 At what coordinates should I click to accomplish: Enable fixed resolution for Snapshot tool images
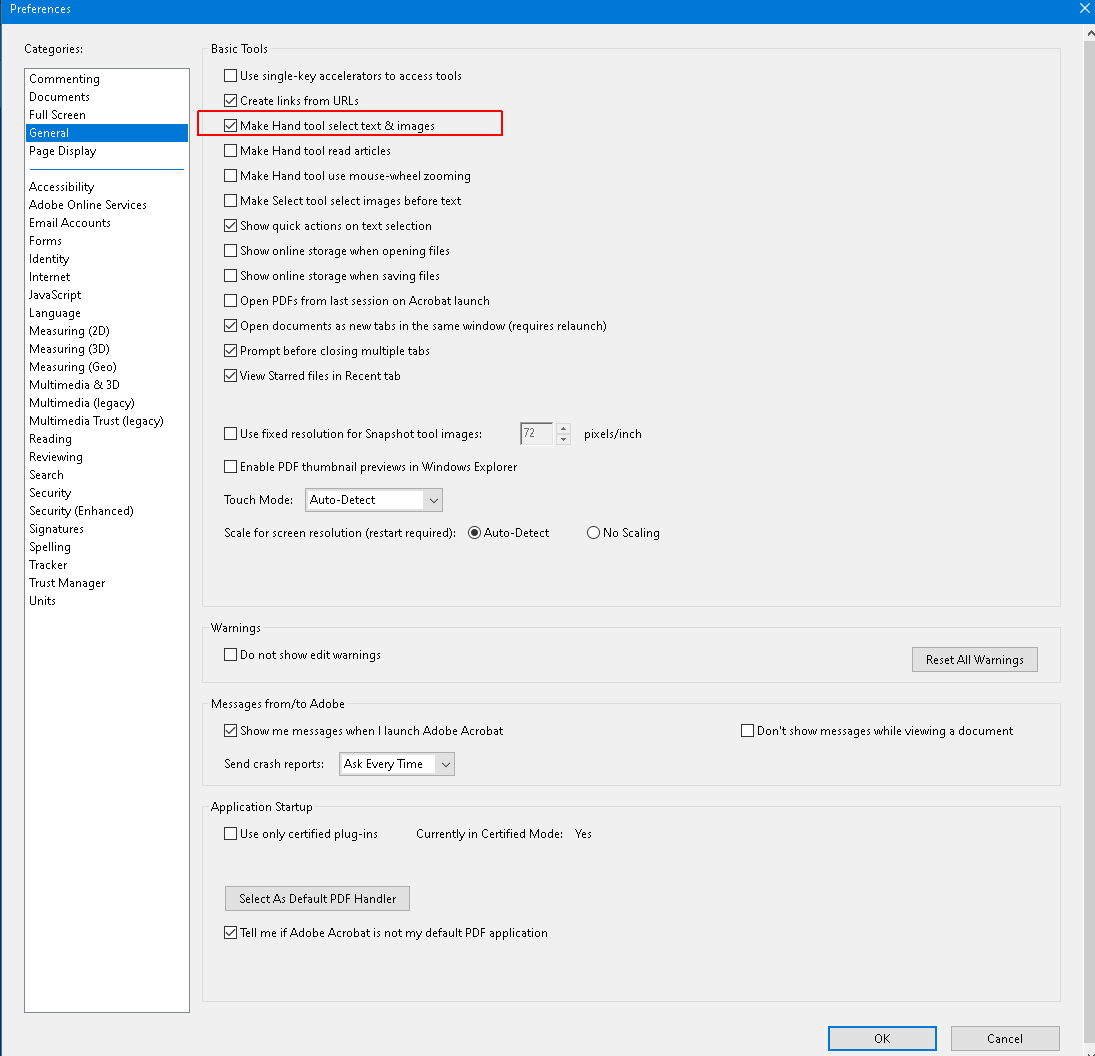click(x=231, y=433)
